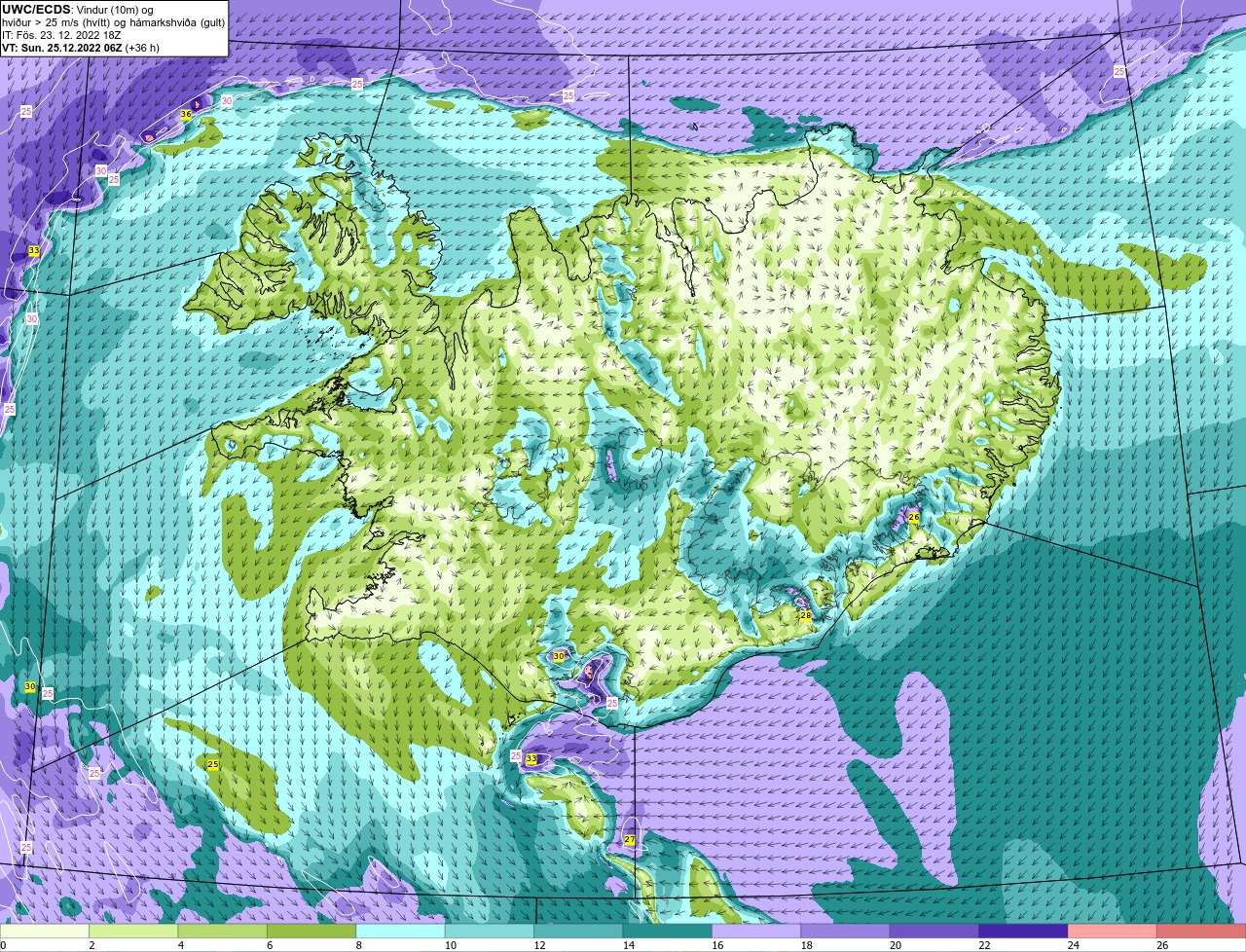Click the yellow 30 label near the south-coast glacier
Image resolution: width=1246 pixels, height=952 pixels.
tap(558, 657)
